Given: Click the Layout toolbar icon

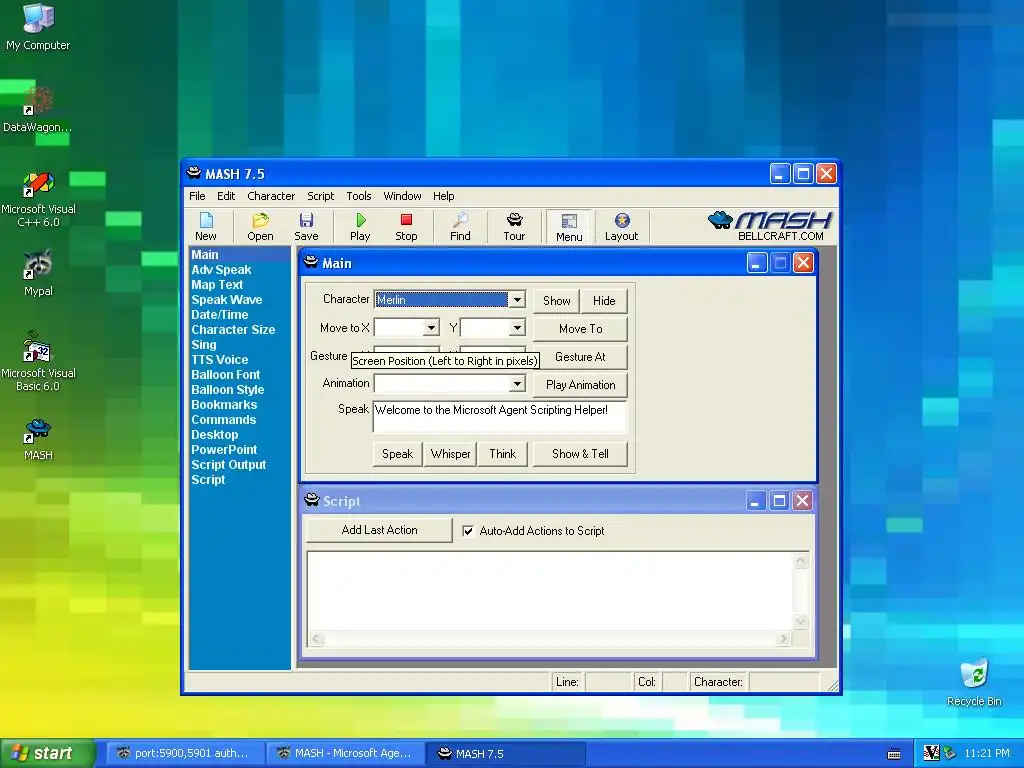Looking at the screenshot, I should pyautogui.click(x=621, y=226).
